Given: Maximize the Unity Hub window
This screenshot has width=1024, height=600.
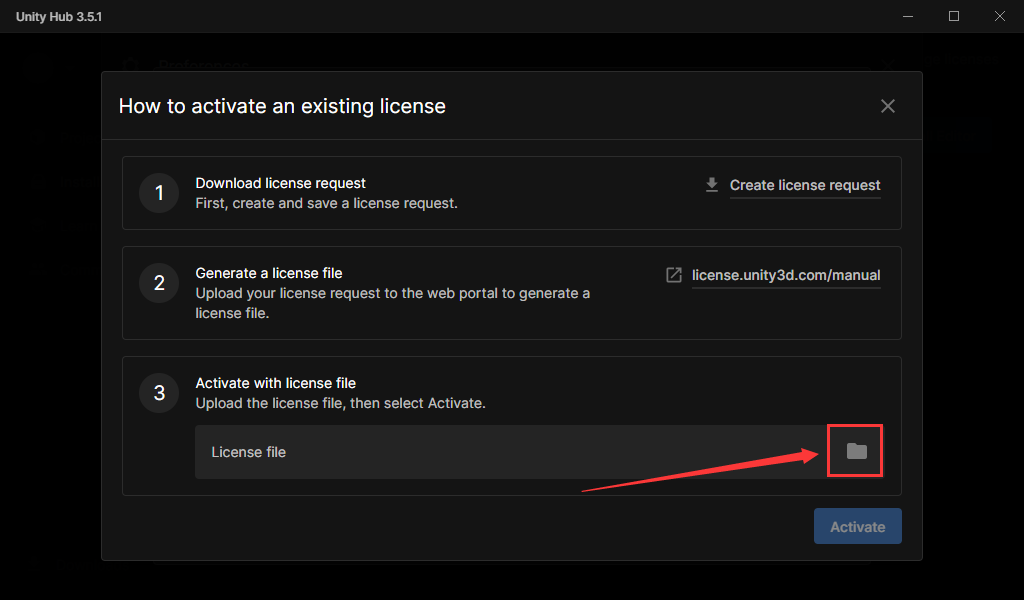Looking at the screenshot, I should point(954,16).
